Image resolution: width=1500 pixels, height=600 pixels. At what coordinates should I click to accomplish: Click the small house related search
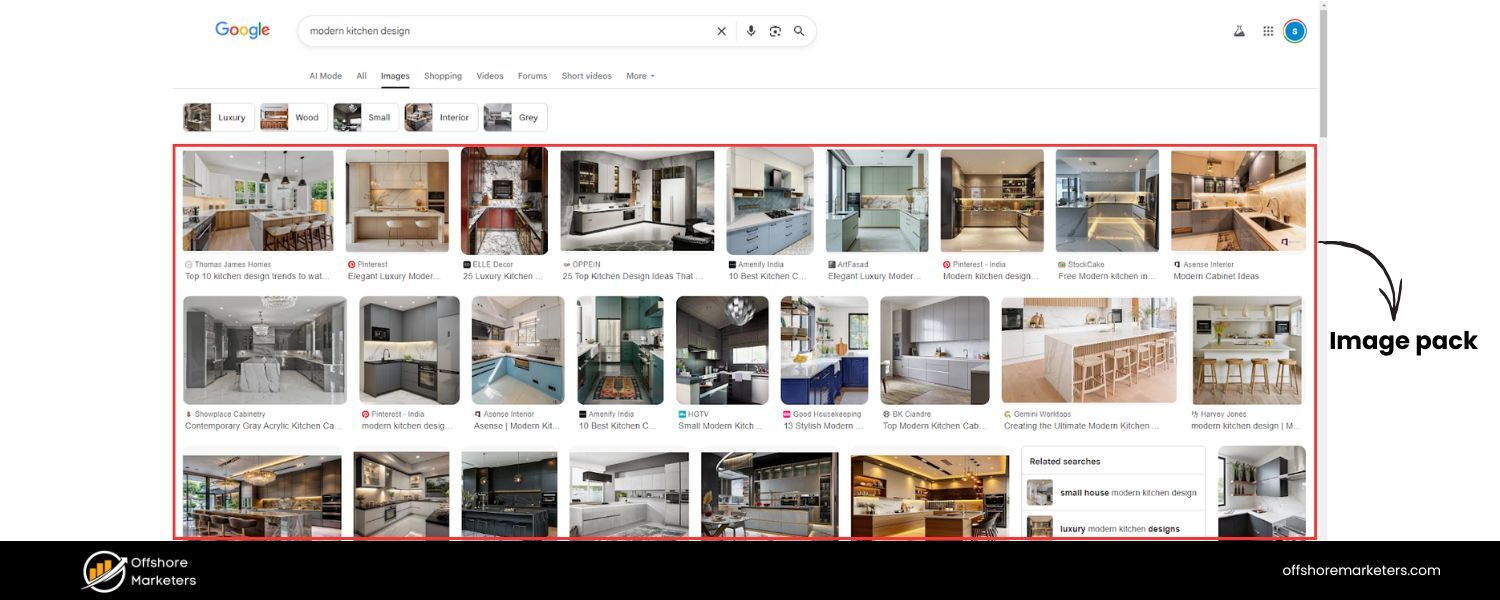point(1113,493)
